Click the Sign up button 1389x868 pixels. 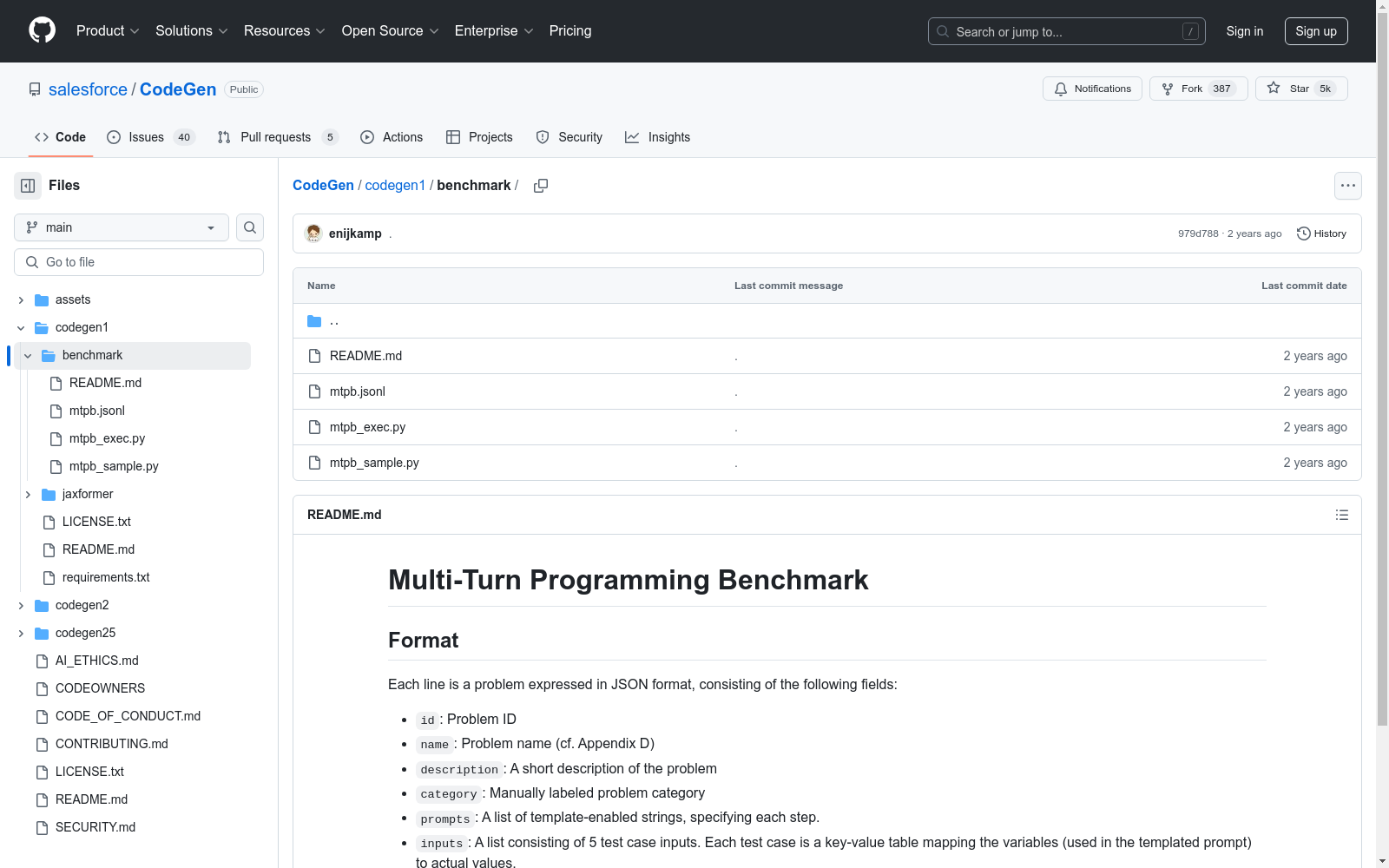(1316, 31)
